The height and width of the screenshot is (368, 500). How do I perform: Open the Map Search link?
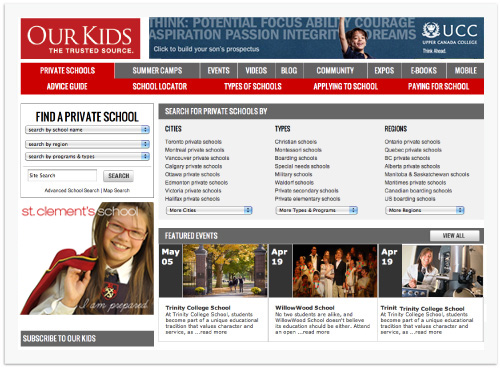pos(116,190)
